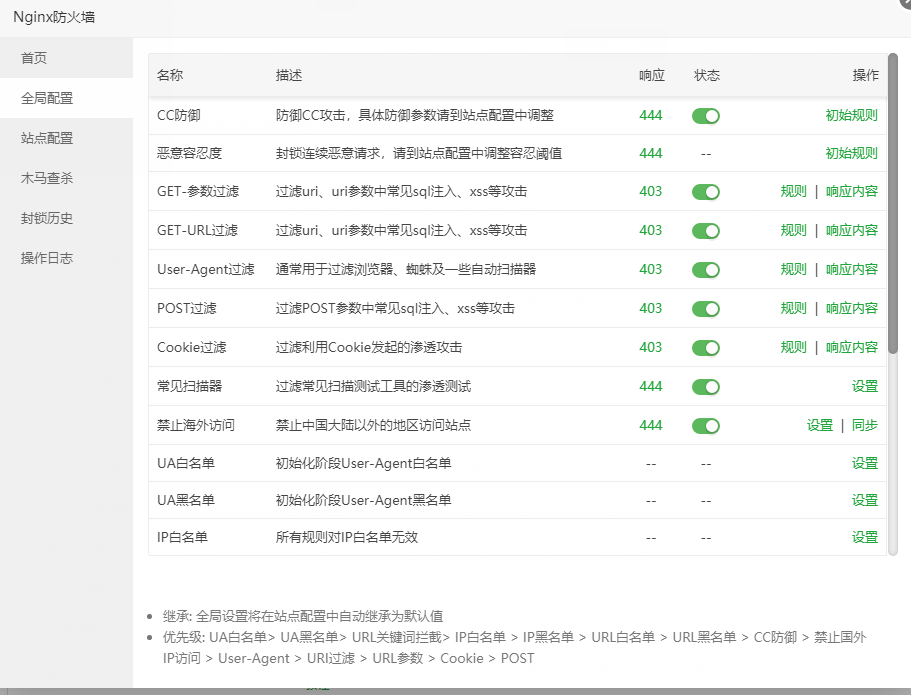Click 规则 for GET-参数过滤
The image size is (911, 695).
point(793,192)
